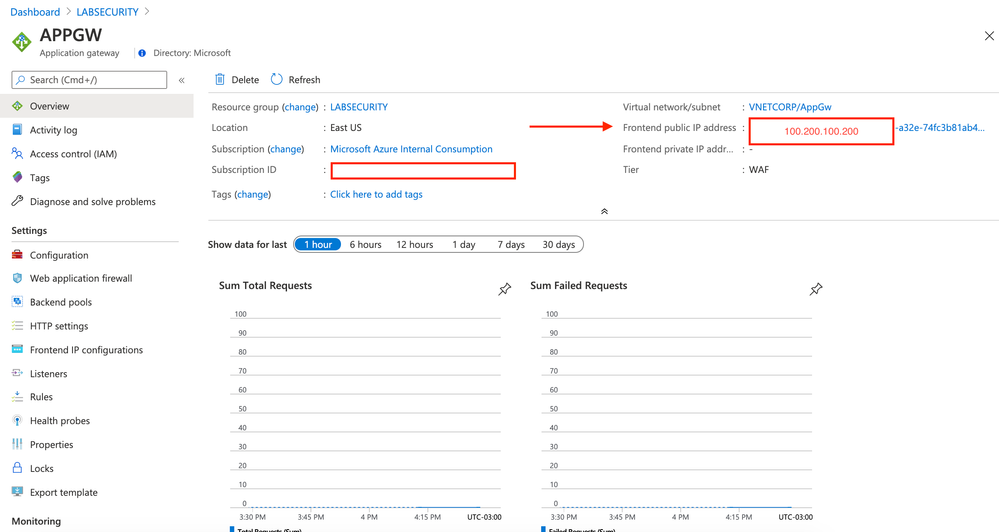Collapse the sidebar menu with double chevron

(182, 80)
